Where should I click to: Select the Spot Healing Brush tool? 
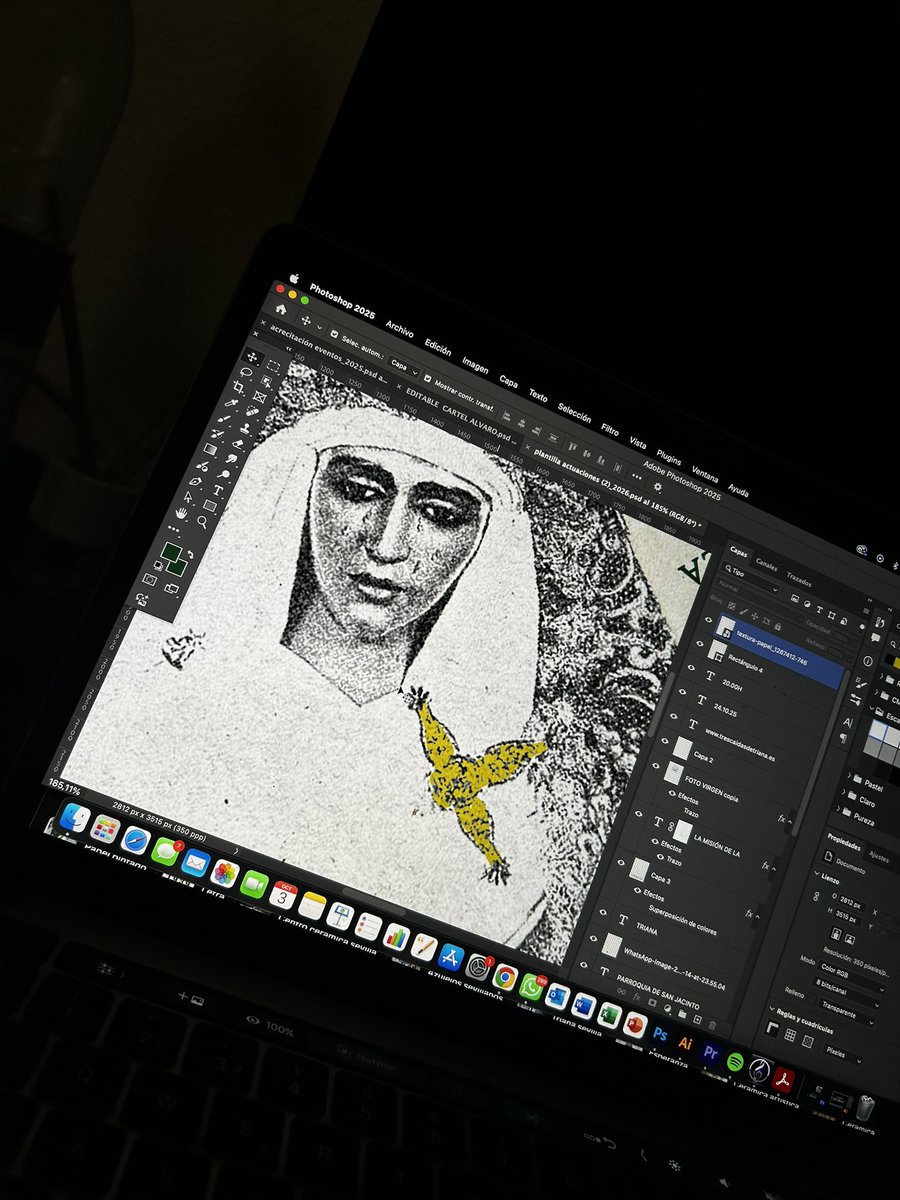(252, 411)
